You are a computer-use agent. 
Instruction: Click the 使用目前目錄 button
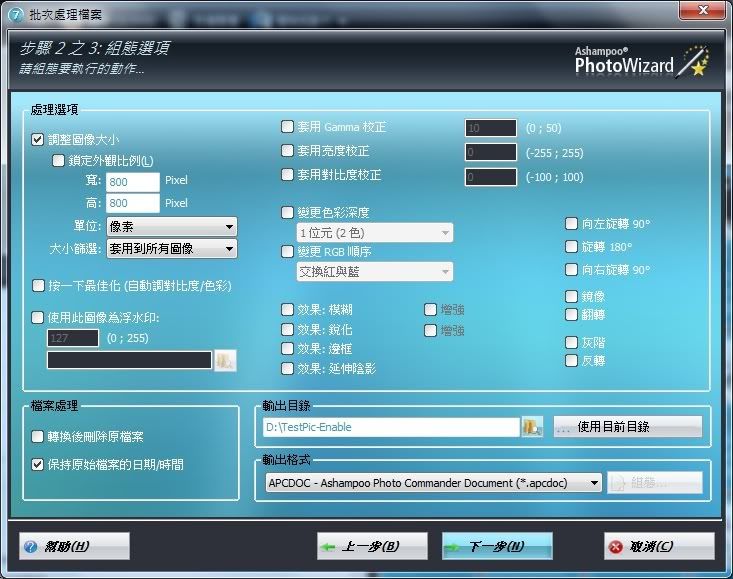pyautogui.click(x=628, y=427)
